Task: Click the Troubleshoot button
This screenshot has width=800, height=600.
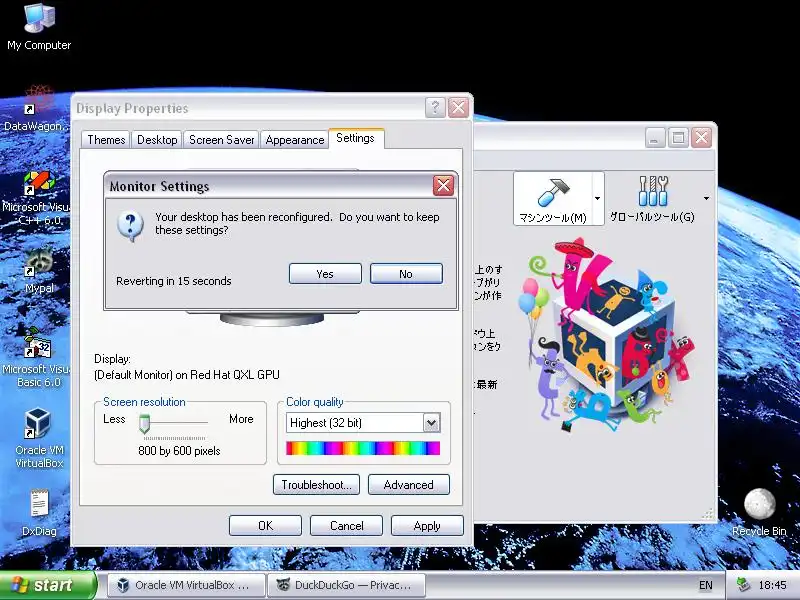Action: coord(316,485)
